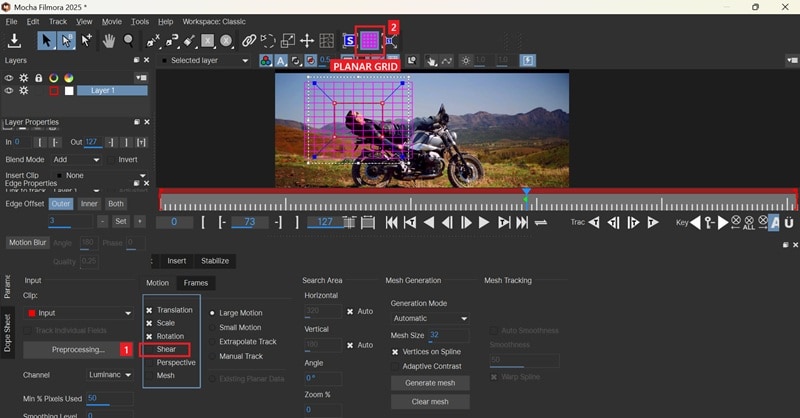Image resolution: width=800 pixels, height=418 pixels.
Task: Select the circle X-Spline shape tool
Action: click(226, 41)
